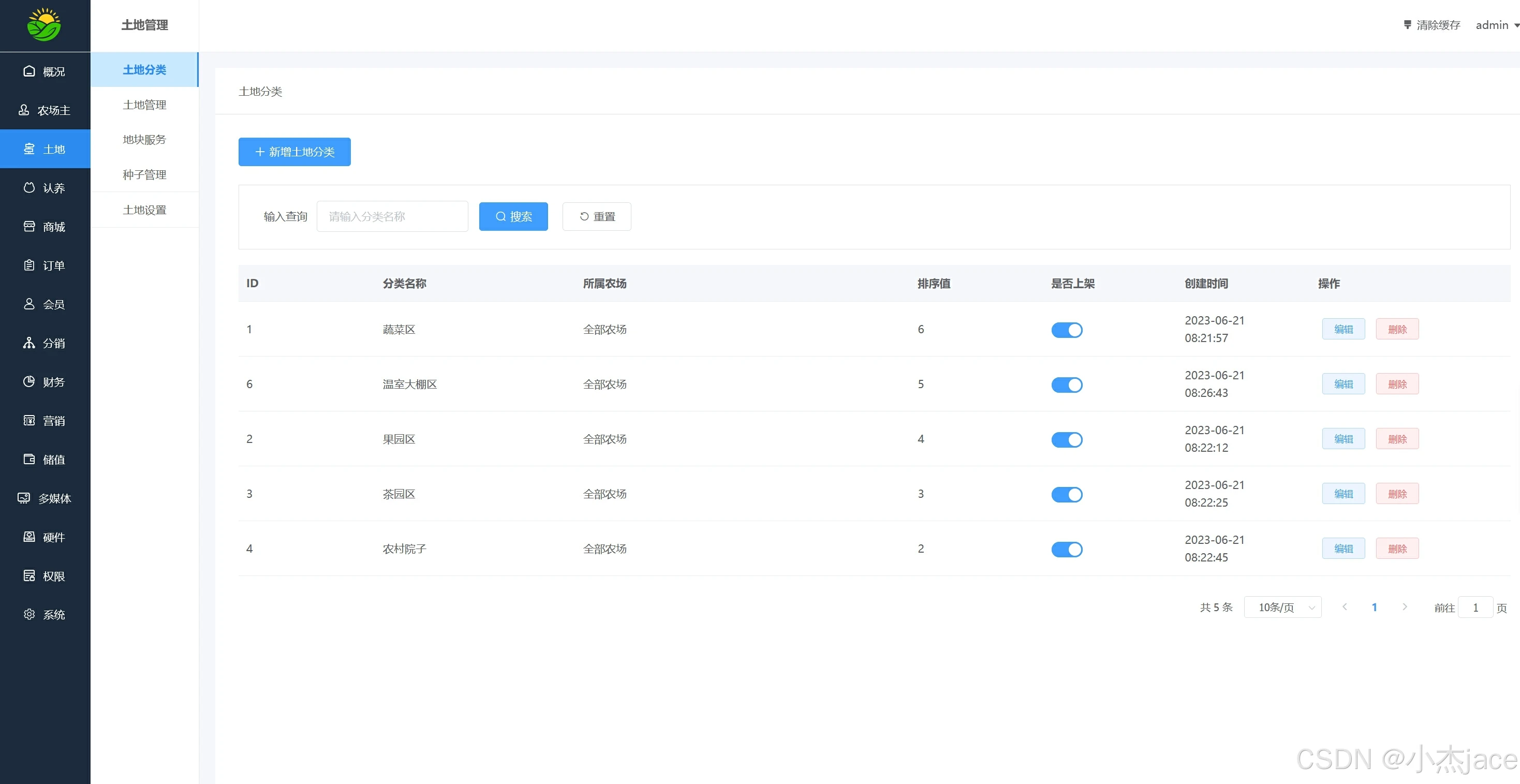Image resolution: width=1520 pixels, height=784 pixels.
Task: Open the 农场主 farm owner section icon
Action: [24, 110]
